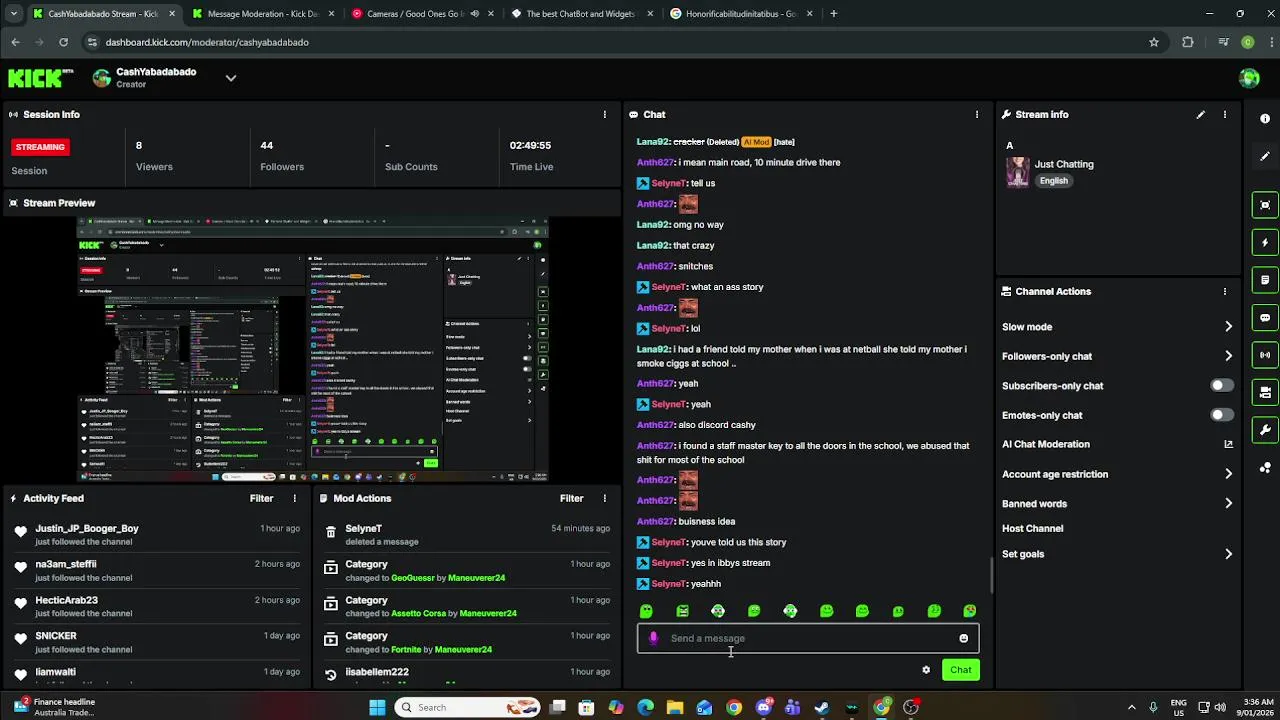Open Activity Feed Filter
Image resolution: width=1280 pixels, height=720 pixels.
point(261,498)
